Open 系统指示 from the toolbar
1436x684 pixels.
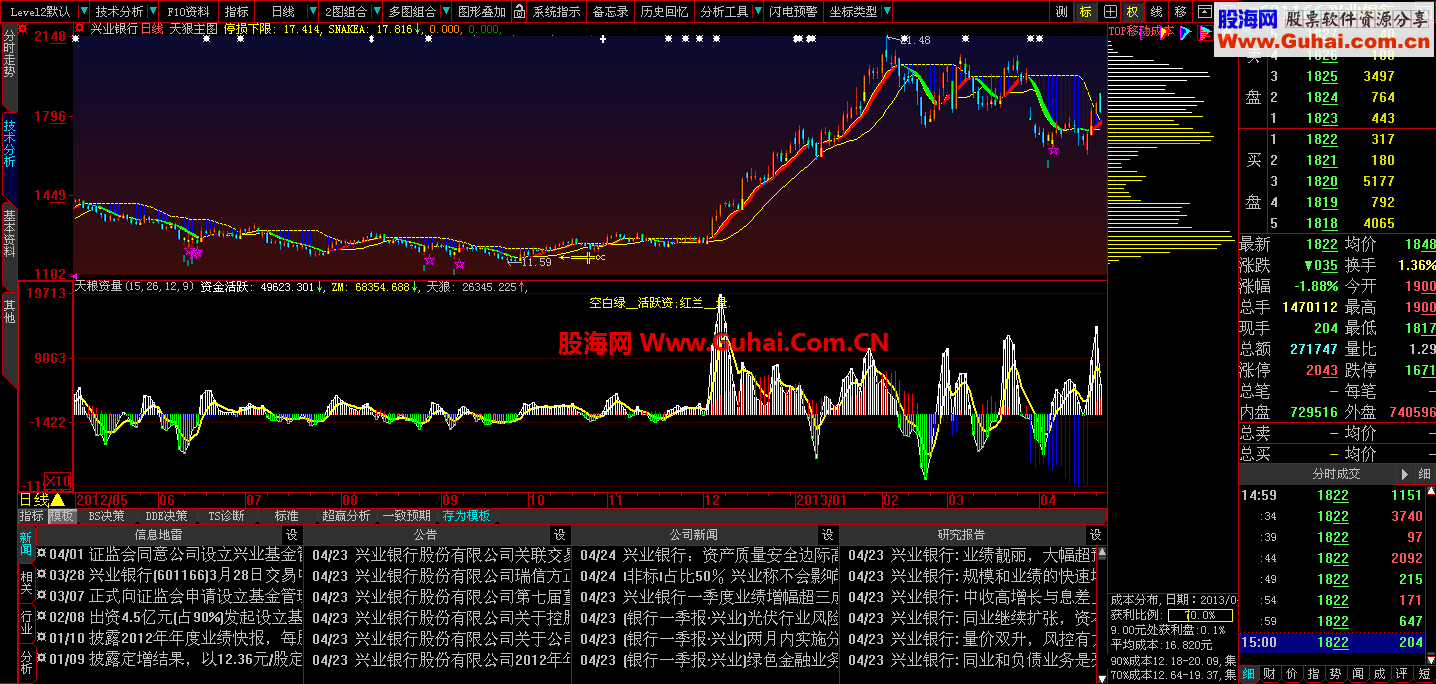pos(556,11)
